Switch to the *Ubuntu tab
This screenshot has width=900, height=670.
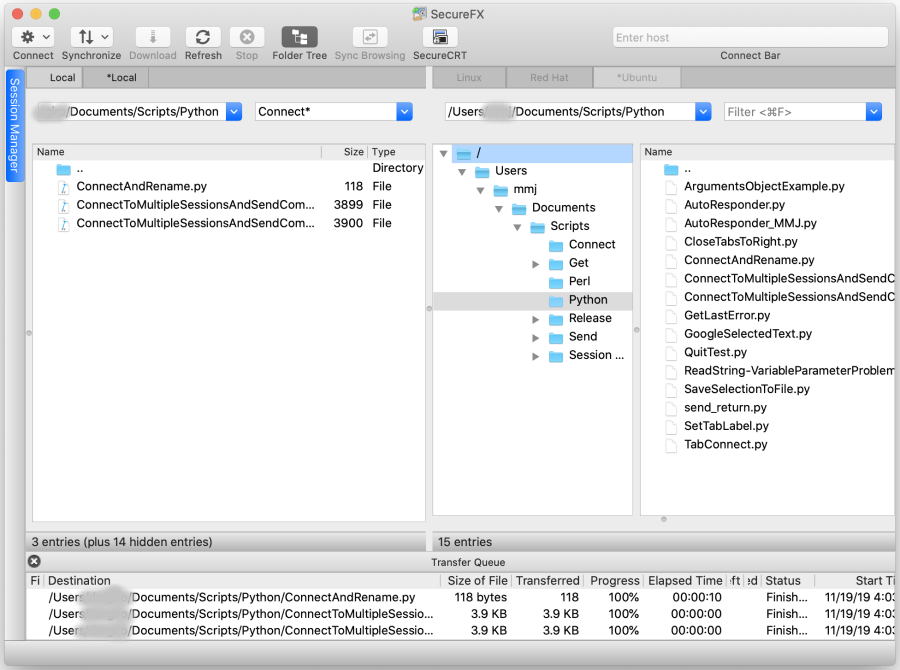[637, 78]
